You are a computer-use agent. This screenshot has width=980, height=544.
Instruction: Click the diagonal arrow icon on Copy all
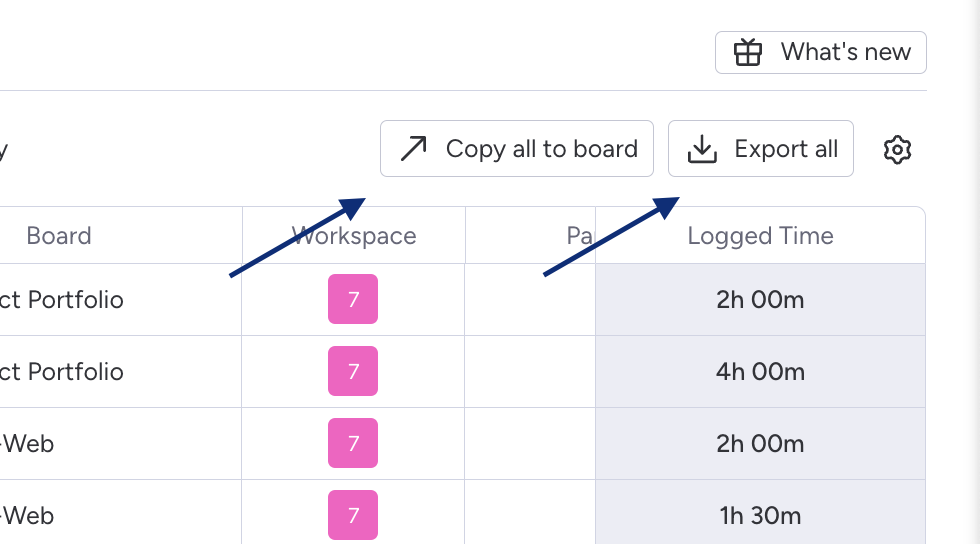[x=413, y=149]
